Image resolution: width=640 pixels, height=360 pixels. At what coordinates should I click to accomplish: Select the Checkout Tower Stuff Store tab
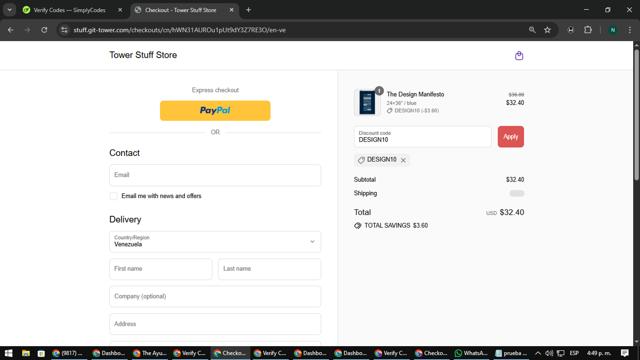(180, 10)
